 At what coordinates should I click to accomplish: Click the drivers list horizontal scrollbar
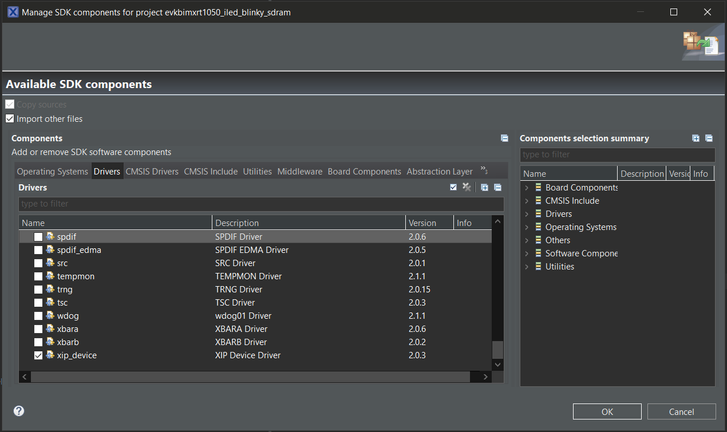pyautogui.click(x=250, y=377)
